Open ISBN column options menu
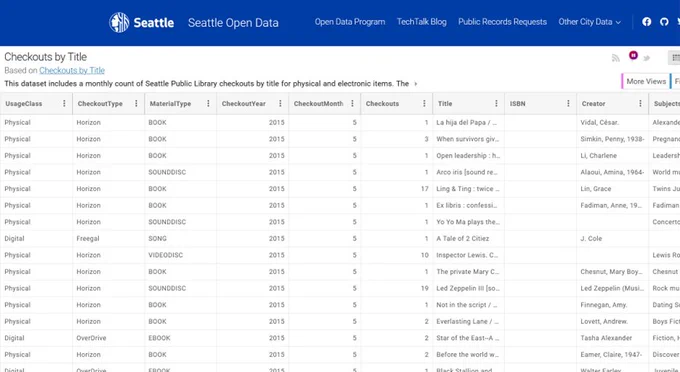Viewport: 680px width, 372px height. (568, 103)
